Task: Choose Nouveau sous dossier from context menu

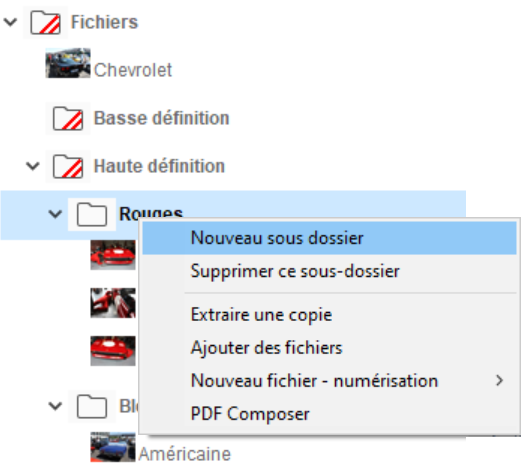Action: coord(329,238)
